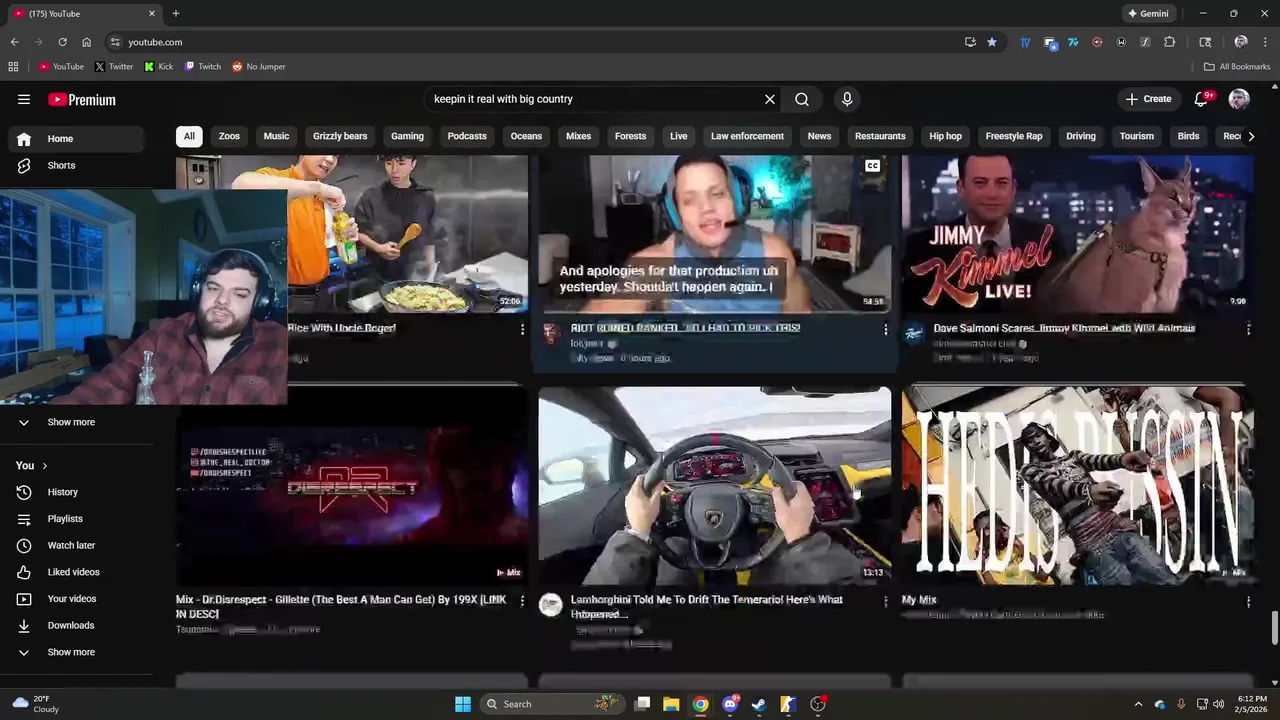Open options for My Mix
The height and width of the screenshot is (720, 1280).
pos(1248,601)
